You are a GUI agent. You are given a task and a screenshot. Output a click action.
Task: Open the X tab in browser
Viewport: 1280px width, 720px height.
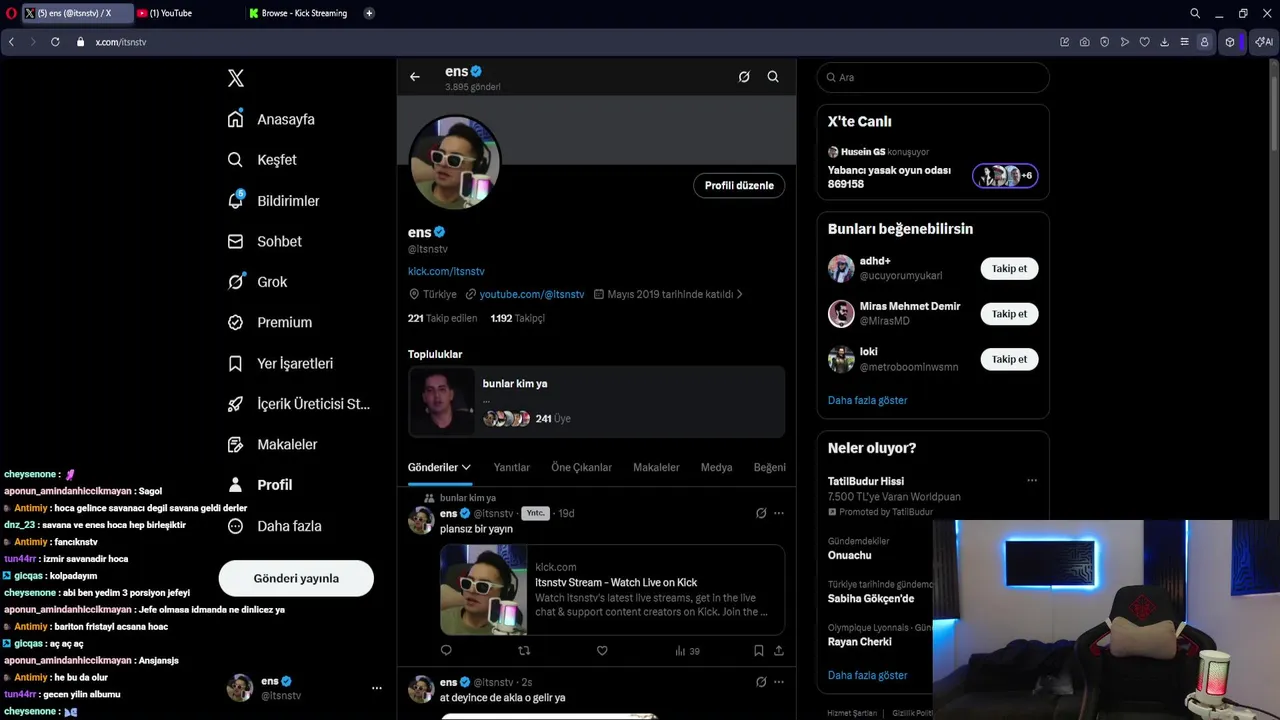(x=75, y=13)
